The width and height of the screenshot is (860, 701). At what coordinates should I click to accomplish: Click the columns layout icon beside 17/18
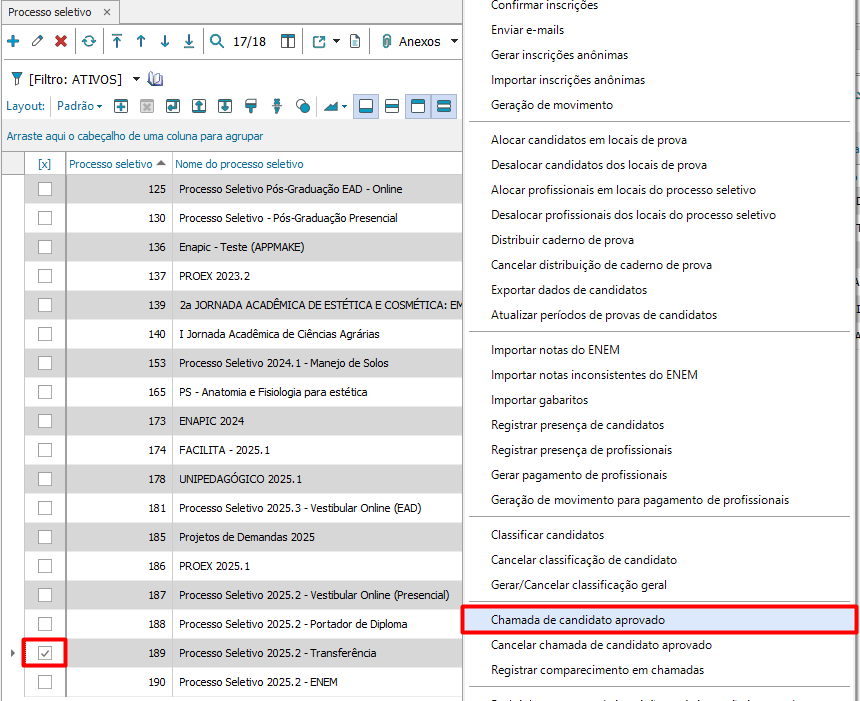(288, 41)
